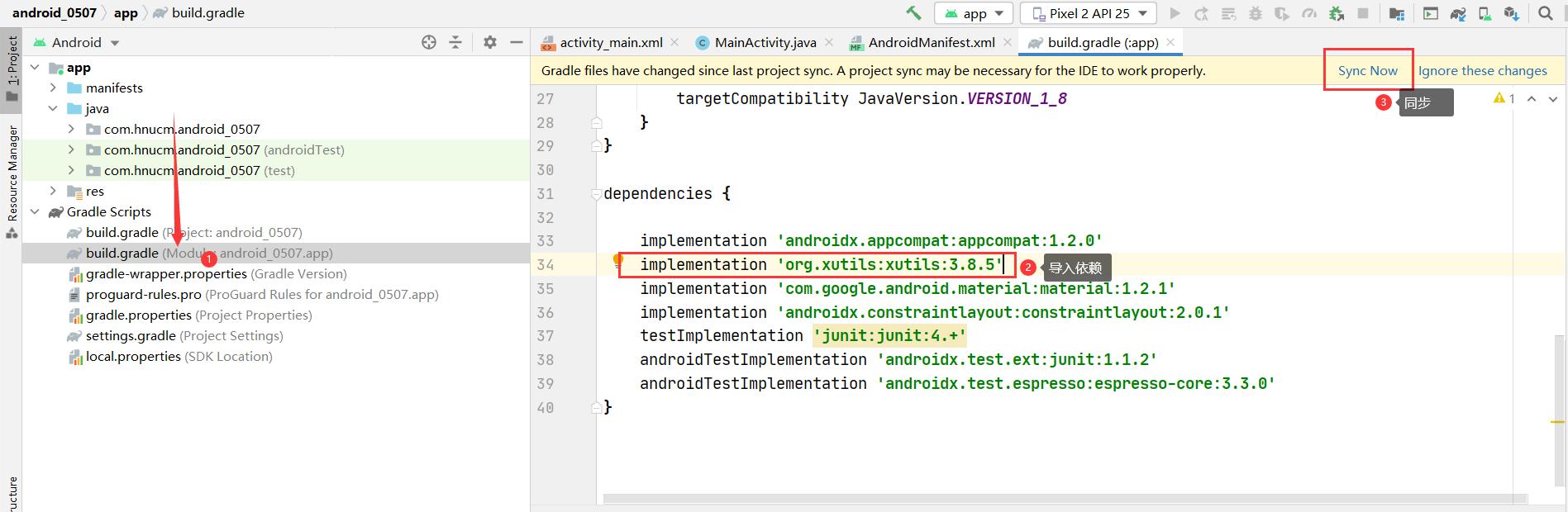
Task: Click the yellow error stripe marker
Action: [x=1558, y=422]
